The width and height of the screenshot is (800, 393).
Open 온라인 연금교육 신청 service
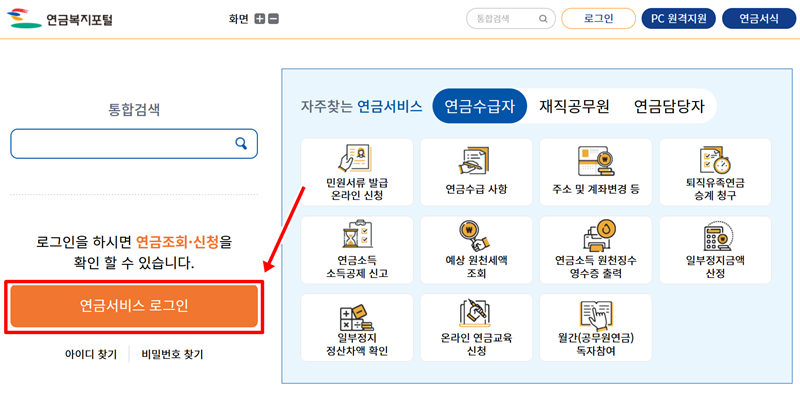coord(476,327)
